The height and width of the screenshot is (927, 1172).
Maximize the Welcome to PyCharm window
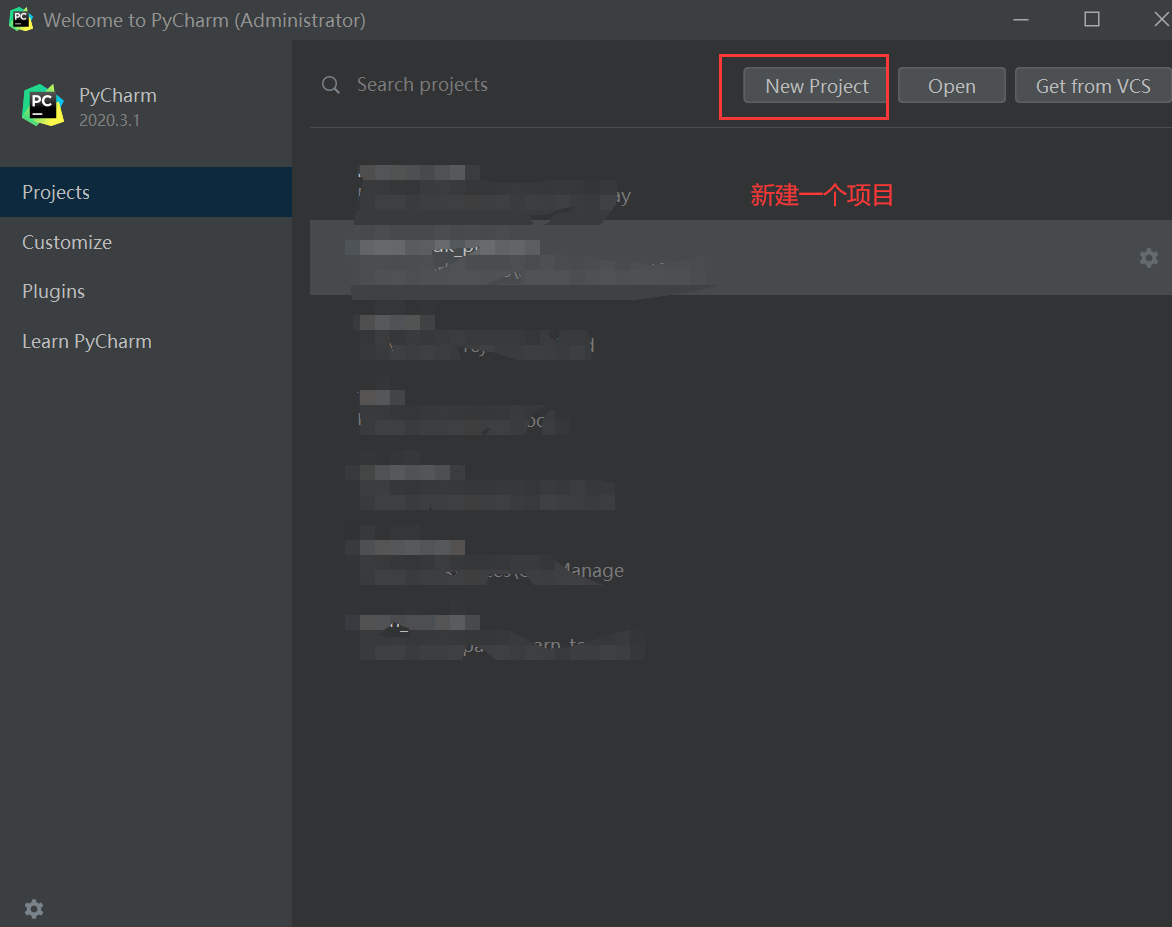click(1092, 19)
